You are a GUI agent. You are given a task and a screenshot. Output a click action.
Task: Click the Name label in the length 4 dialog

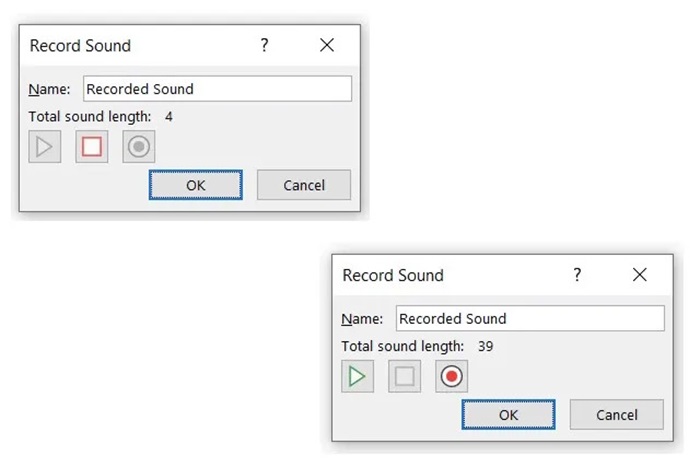click(49, 89)
